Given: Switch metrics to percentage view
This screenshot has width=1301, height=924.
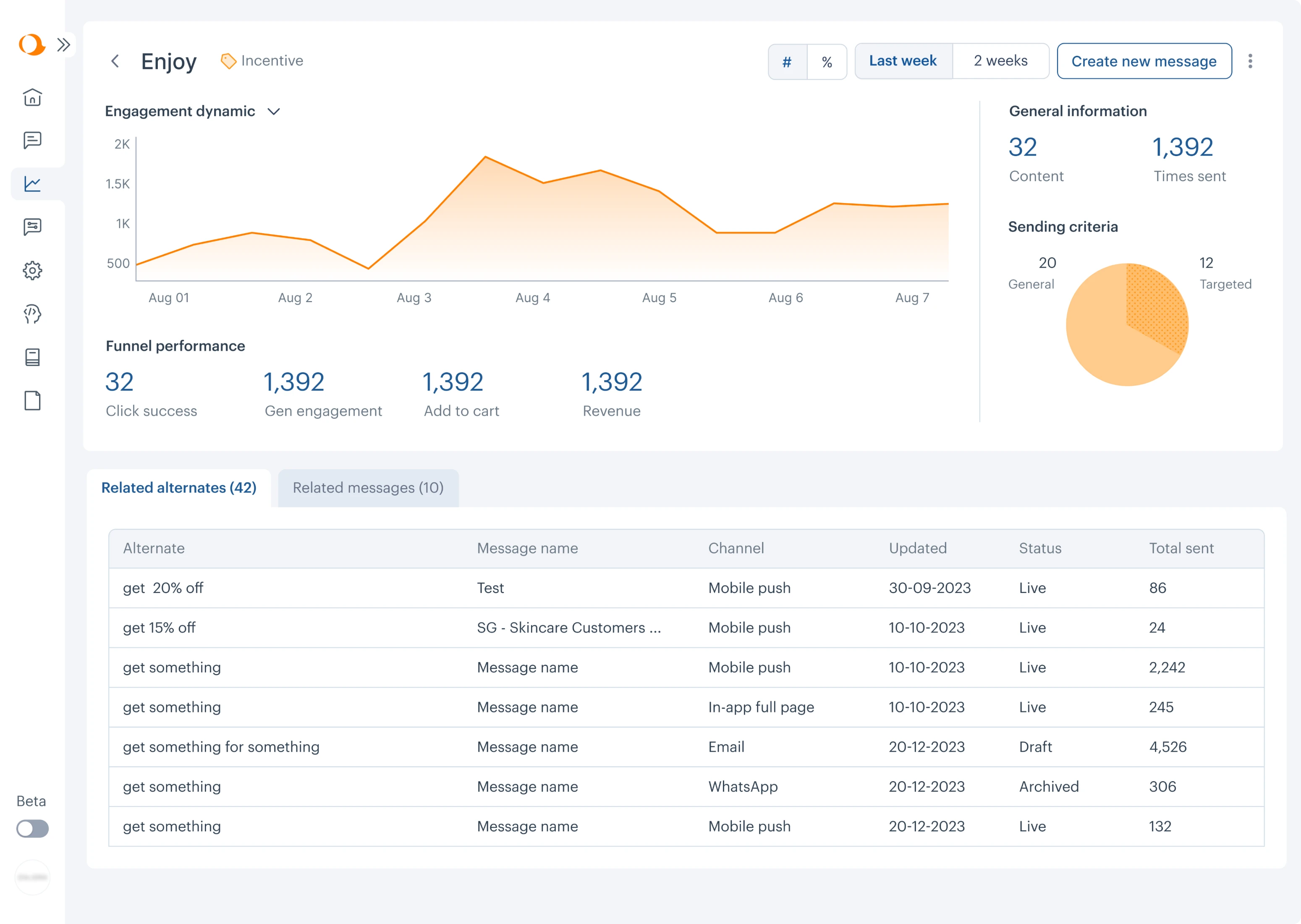Looking at the screenshot, I should tap(827, 61).
